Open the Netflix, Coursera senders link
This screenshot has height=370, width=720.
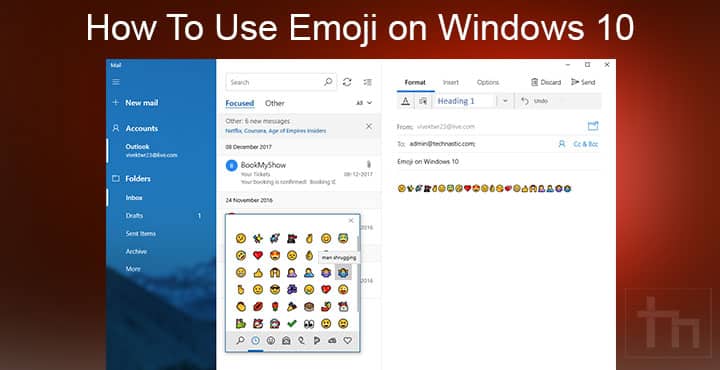tap(276, 131)
